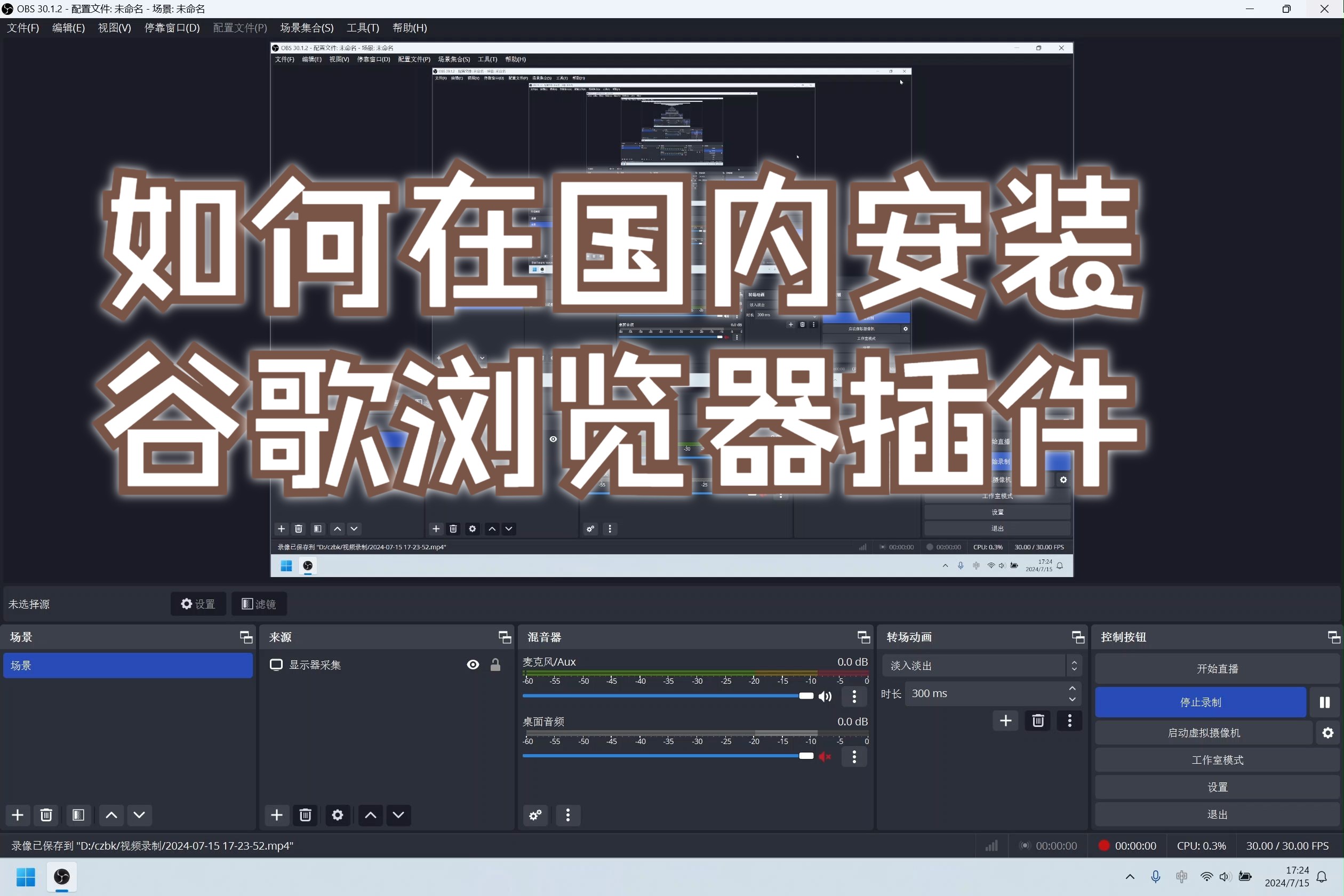1344x896 pixels.
Task: Click 设置 in control buttons panel
Action: (x=1217, y=787)
